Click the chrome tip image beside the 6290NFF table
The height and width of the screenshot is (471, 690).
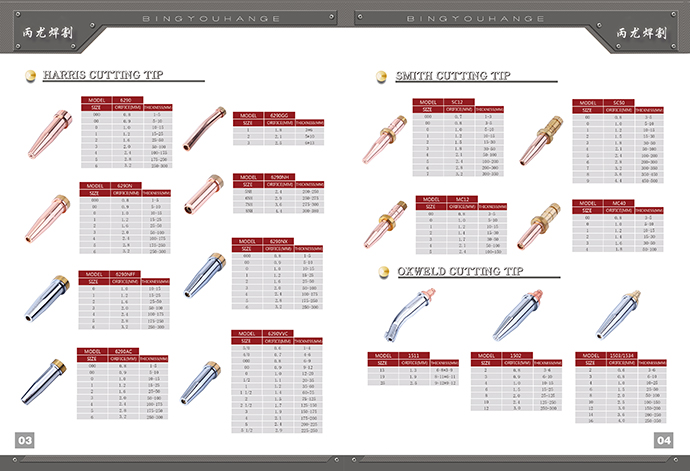[x=47, y=298]
